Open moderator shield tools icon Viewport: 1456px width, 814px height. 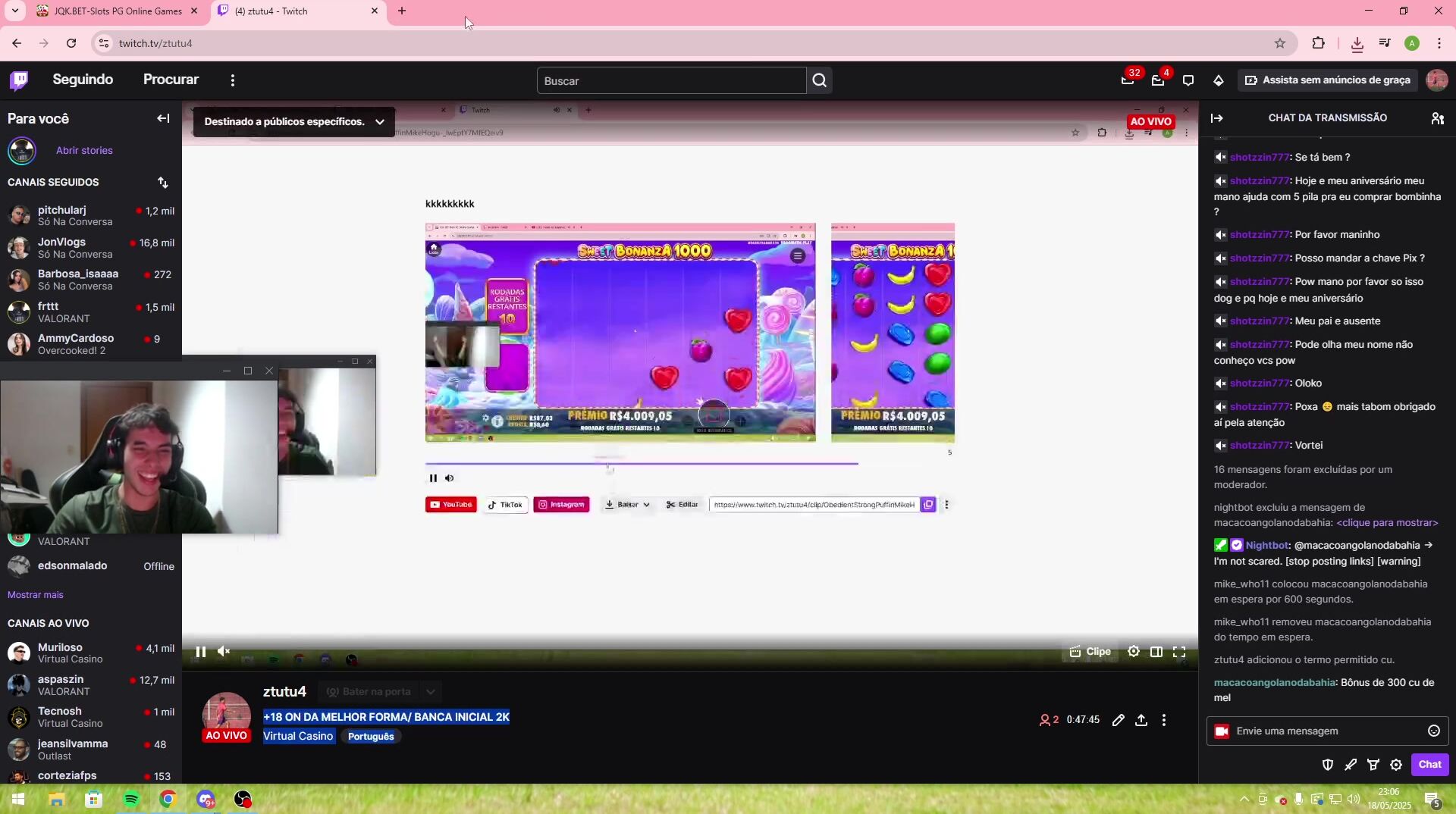coord(1328,765)
